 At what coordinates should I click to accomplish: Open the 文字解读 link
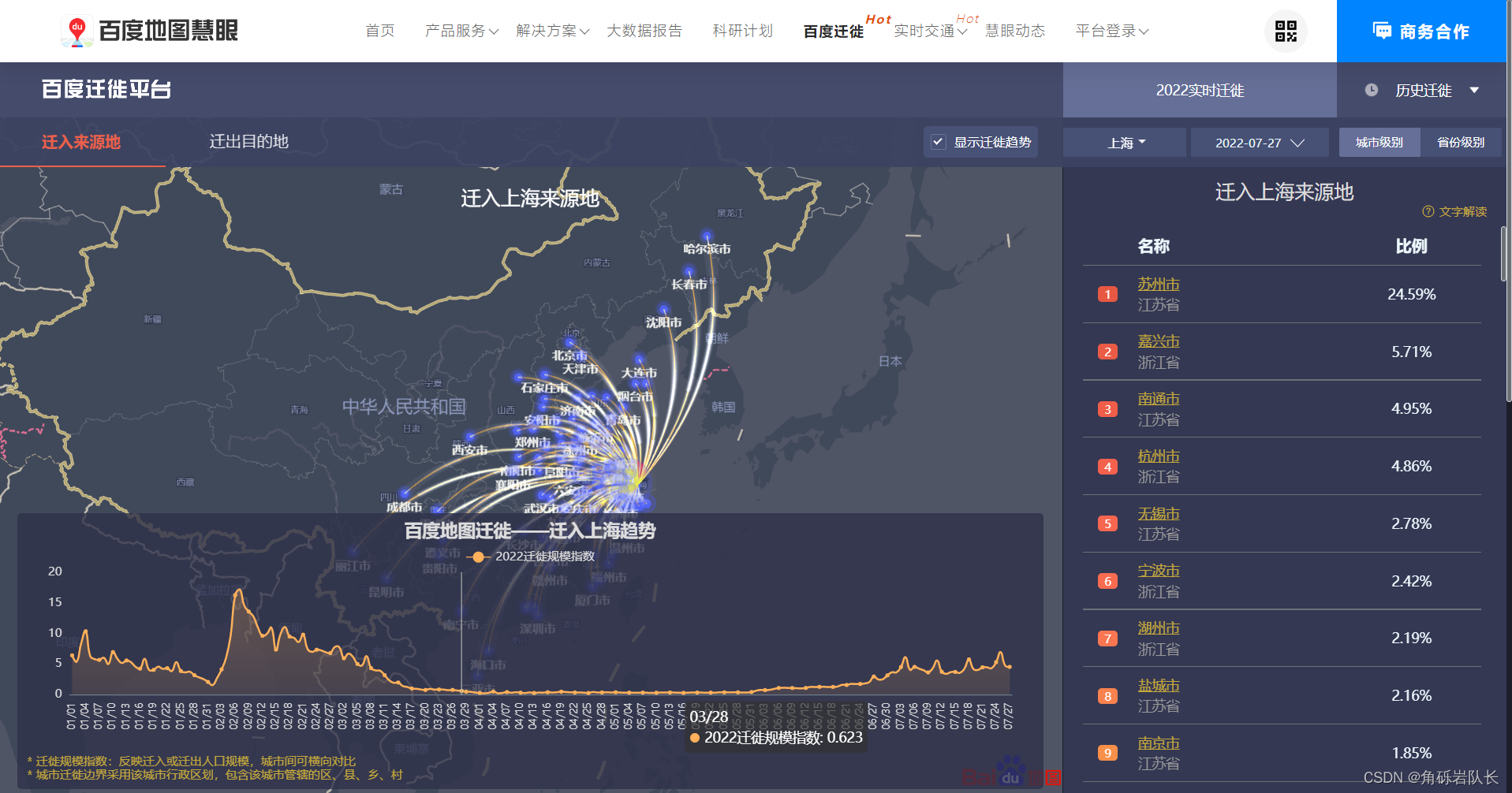[x=1462, y=211]
